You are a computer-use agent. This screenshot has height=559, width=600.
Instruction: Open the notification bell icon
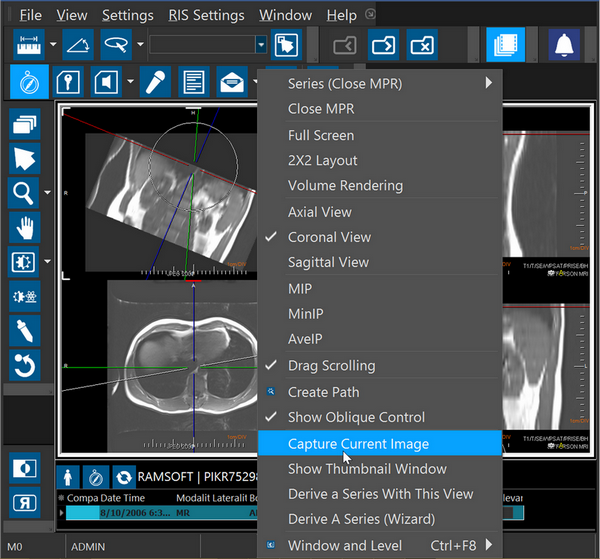click(563, 44)
